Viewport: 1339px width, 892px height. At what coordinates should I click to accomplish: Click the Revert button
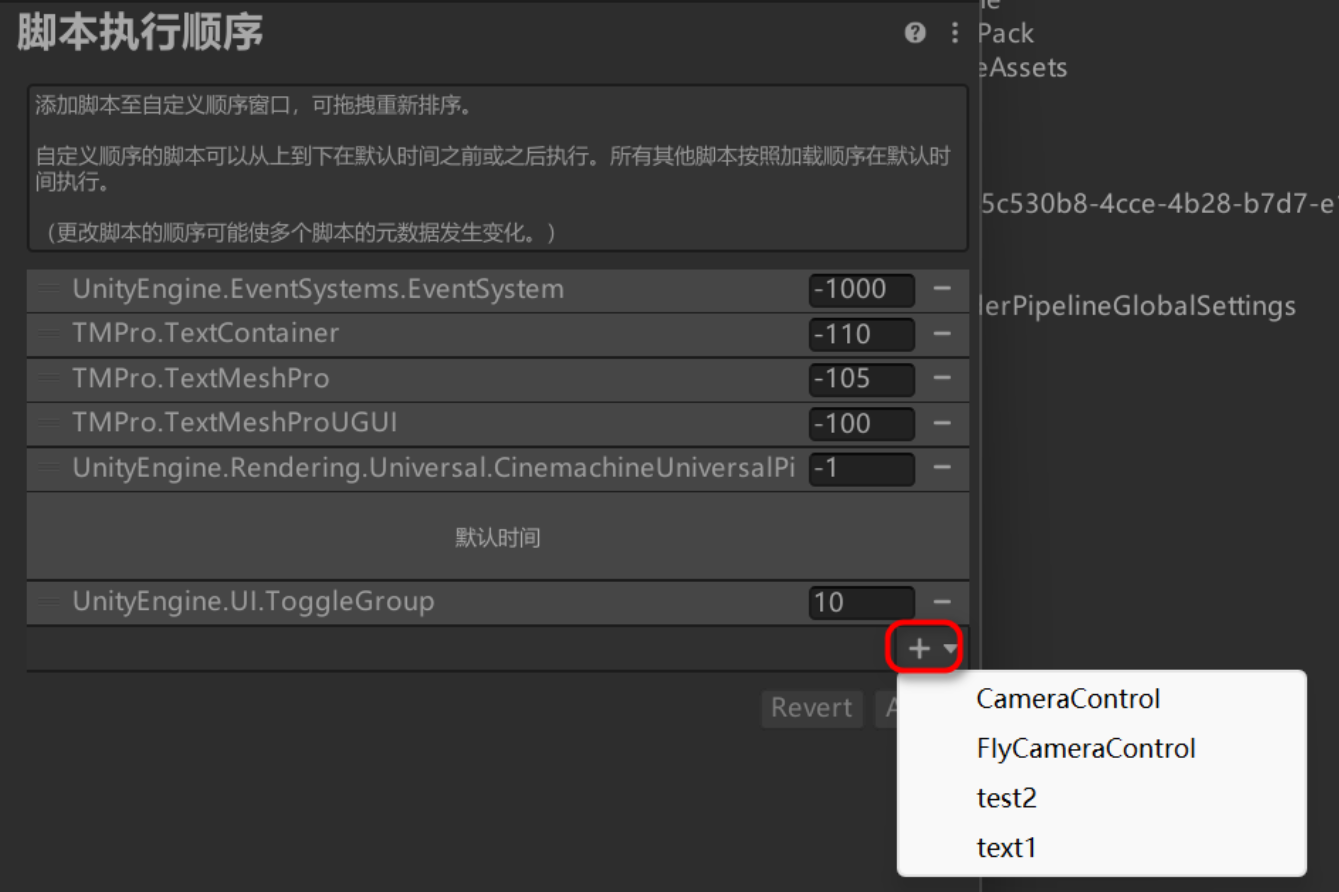811,708
